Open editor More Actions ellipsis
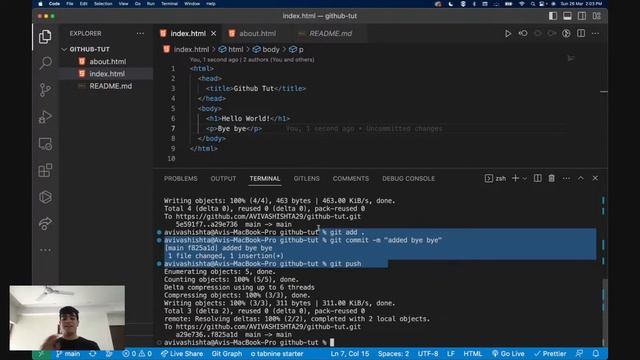The width and height of the screenshot is (640, 360). (x=596, y=33)
